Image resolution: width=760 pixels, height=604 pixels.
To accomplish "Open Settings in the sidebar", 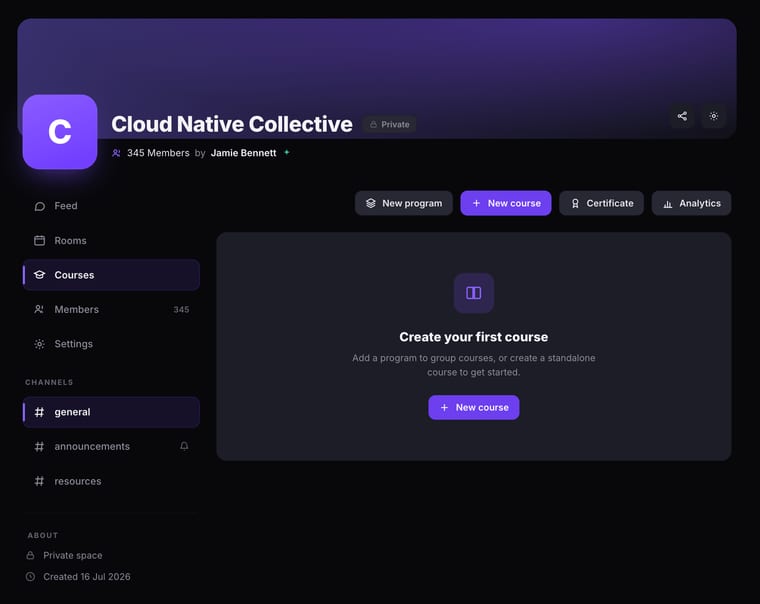I will coord(111,344).
